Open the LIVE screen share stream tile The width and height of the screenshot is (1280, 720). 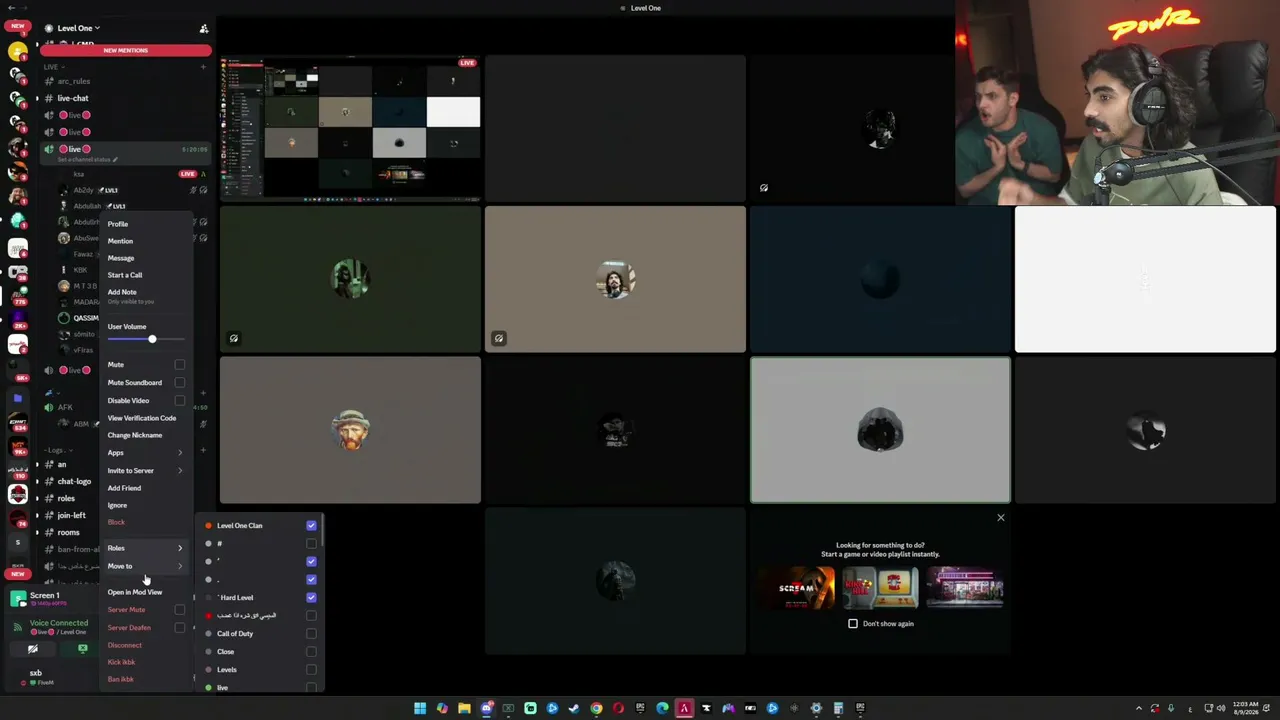(350, 128)
